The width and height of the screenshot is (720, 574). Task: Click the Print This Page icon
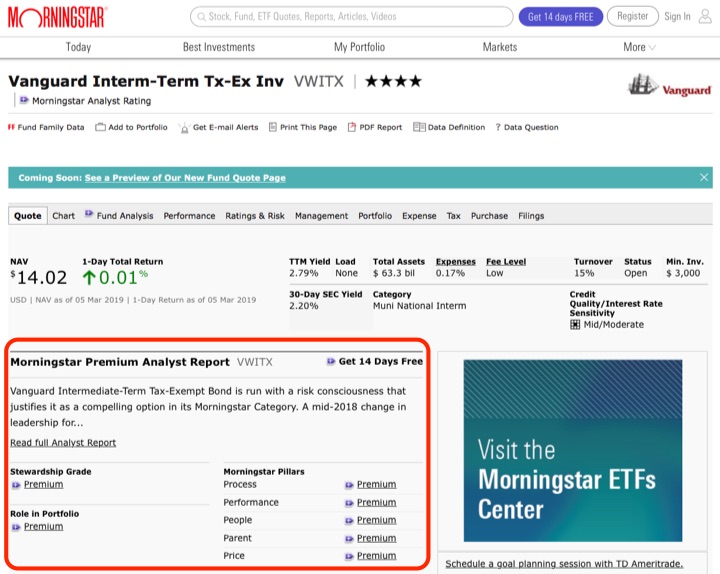click(273, 128)
